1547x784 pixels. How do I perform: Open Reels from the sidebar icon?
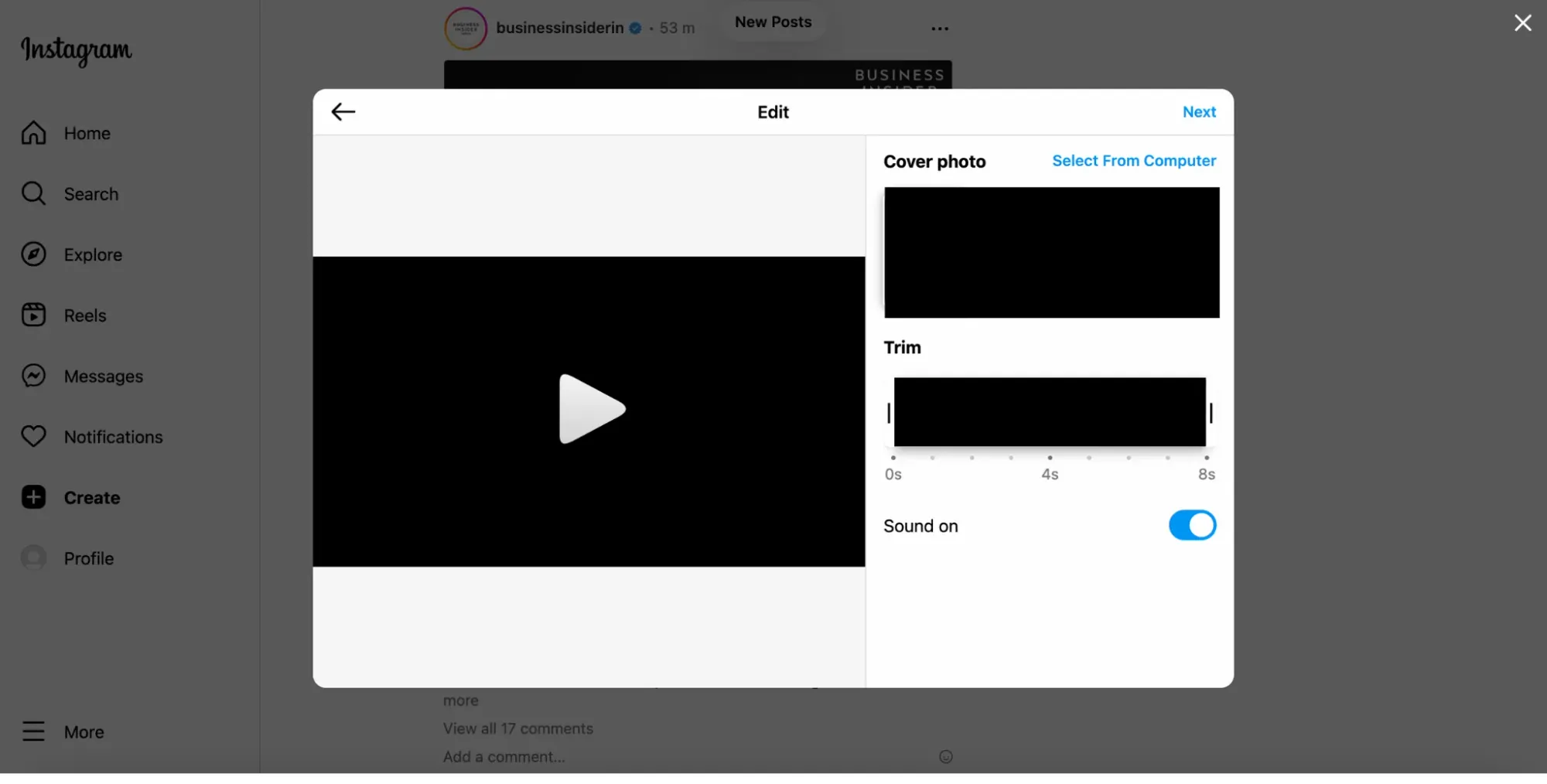33,315
